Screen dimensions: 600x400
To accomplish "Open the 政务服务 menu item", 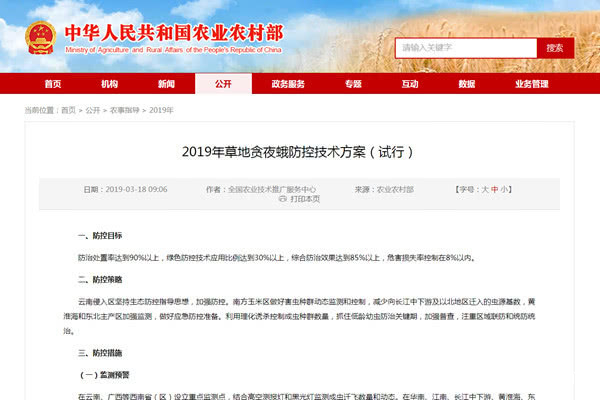I will 288,84.
